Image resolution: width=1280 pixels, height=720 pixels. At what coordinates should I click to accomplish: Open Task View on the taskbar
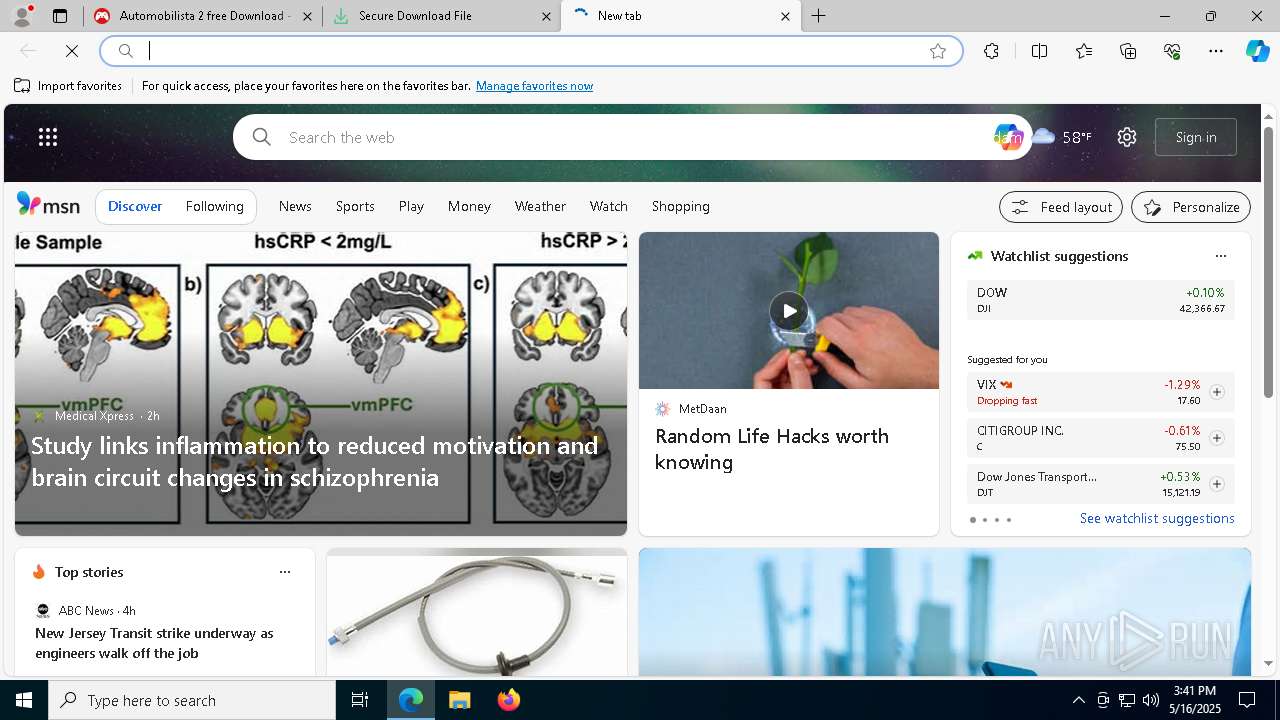(360, 700)
